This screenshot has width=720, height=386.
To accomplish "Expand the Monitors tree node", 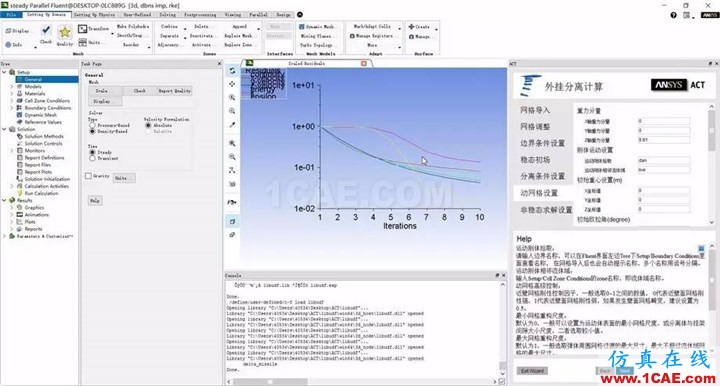I will coord(12,150).
